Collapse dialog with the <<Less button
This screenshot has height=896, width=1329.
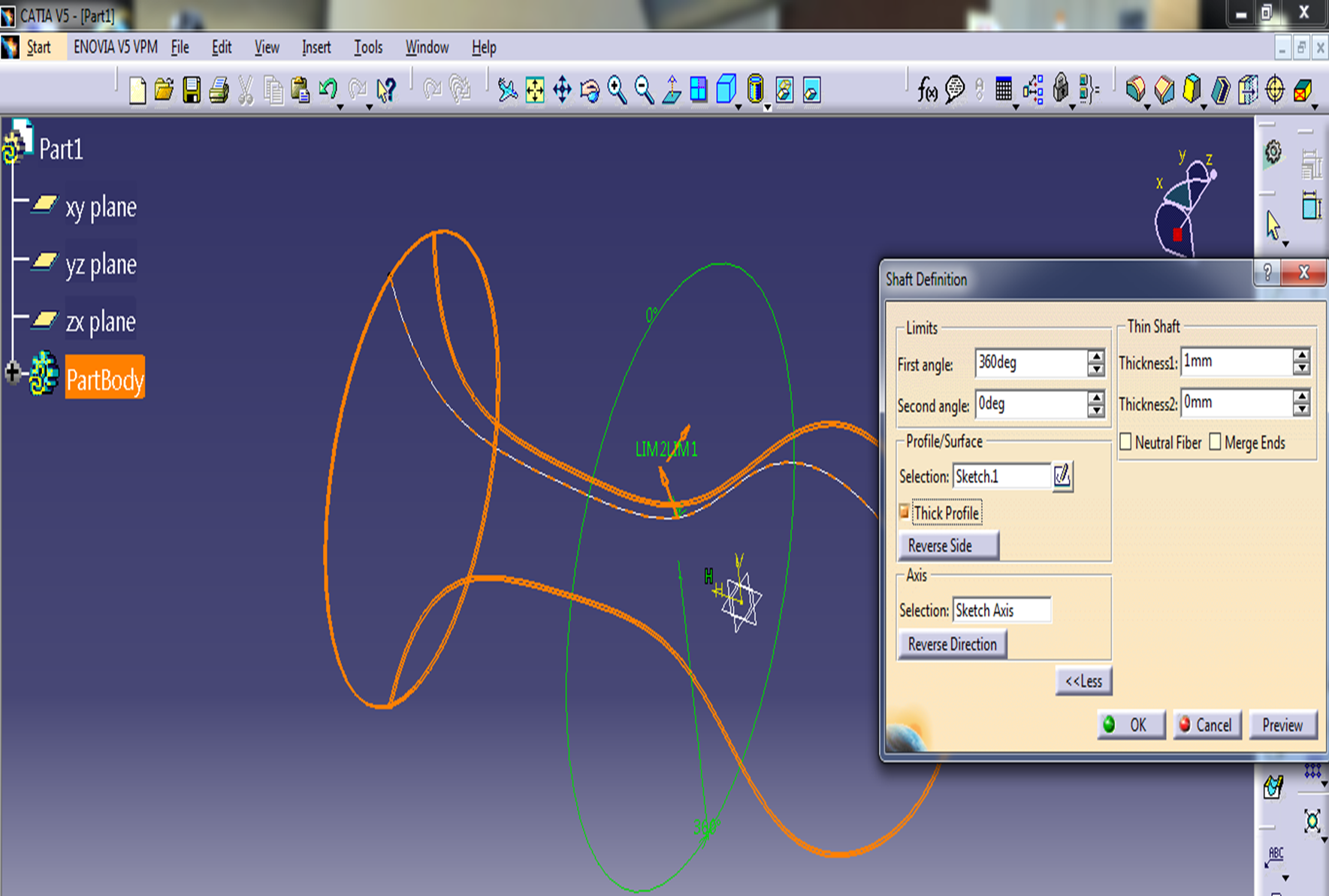click(x=1083, y=681)
